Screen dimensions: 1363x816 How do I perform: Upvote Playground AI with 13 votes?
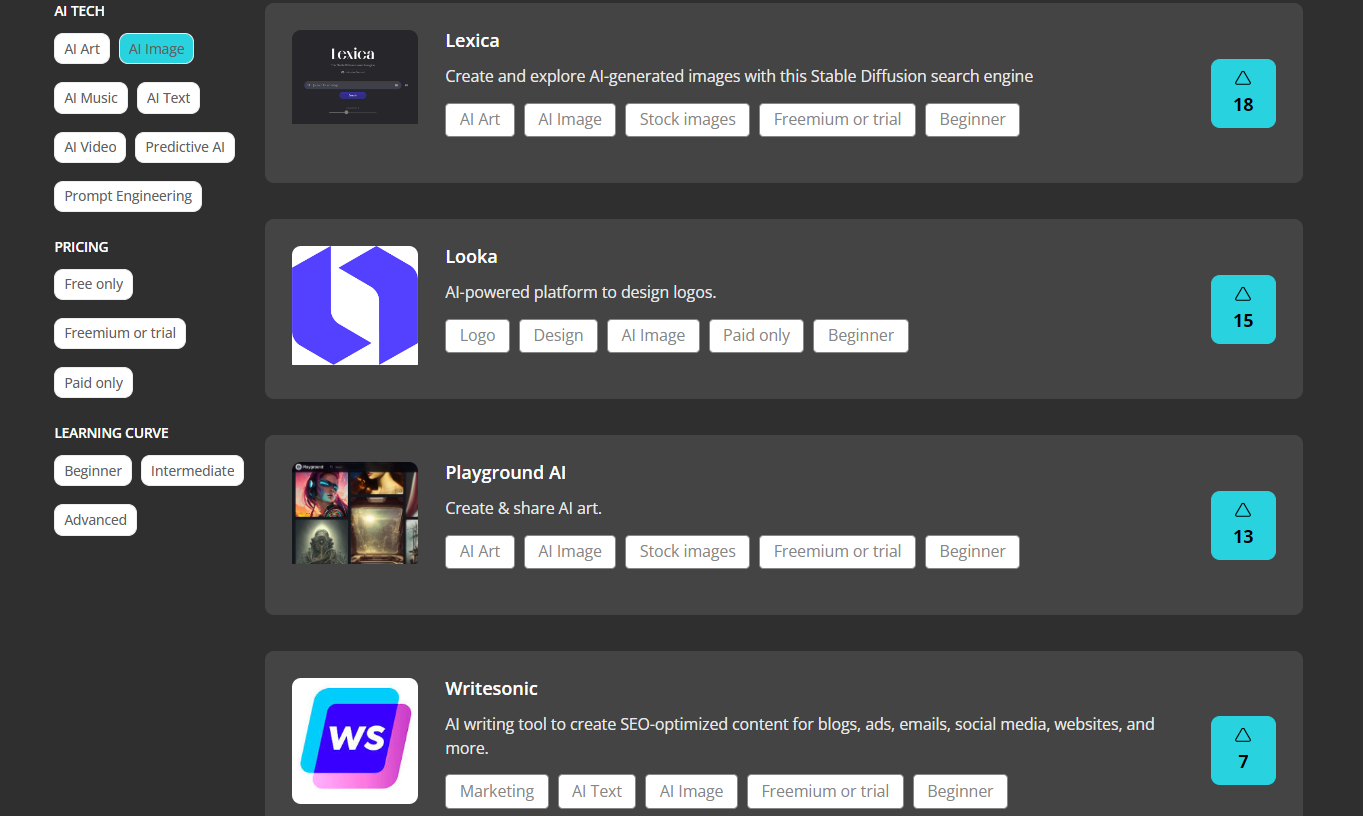tap(1243, 525)
